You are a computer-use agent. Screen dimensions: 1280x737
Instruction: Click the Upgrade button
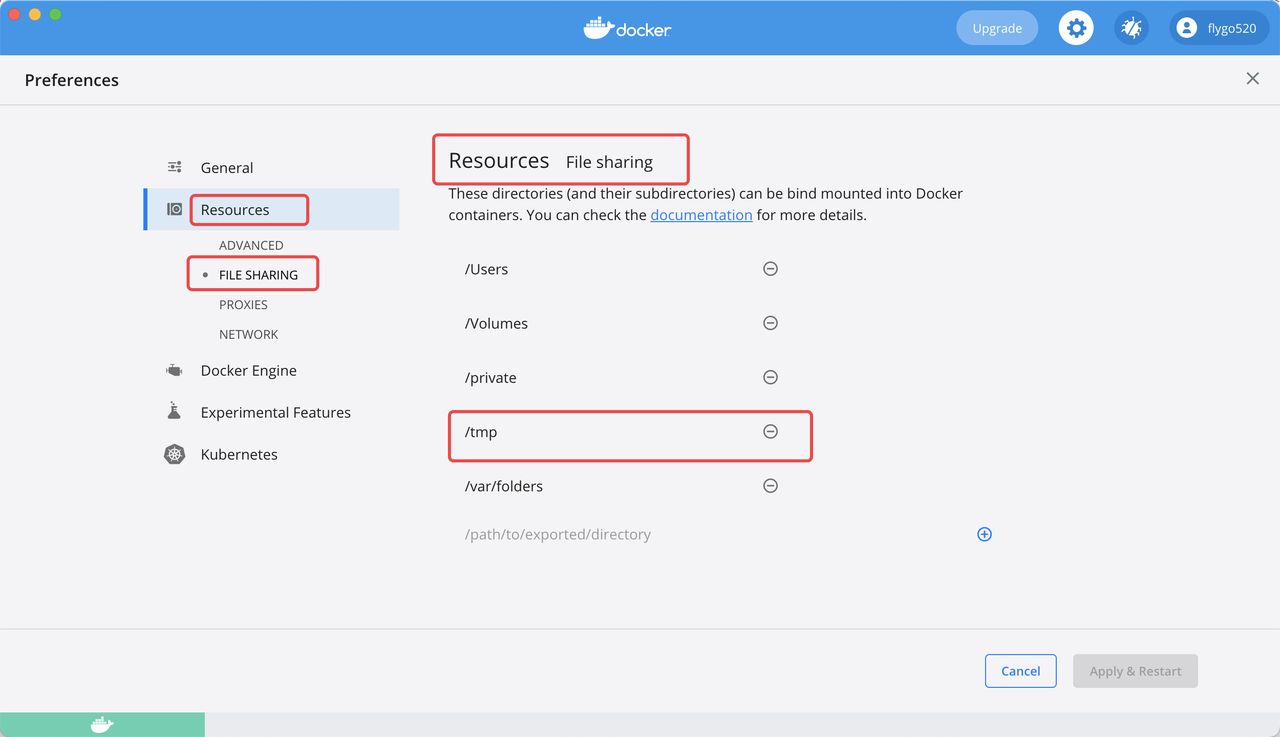(x=997, y=28)
